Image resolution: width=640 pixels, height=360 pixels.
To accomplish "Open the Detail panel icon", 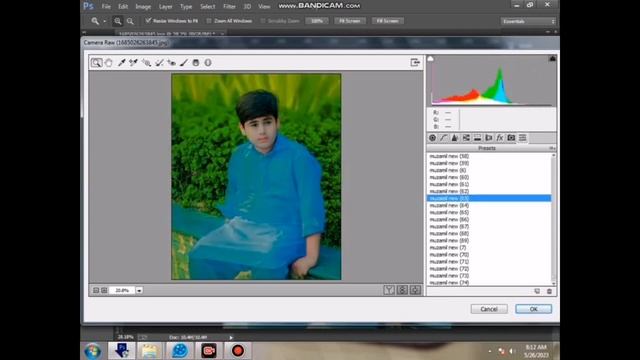I will click(455, 138).
